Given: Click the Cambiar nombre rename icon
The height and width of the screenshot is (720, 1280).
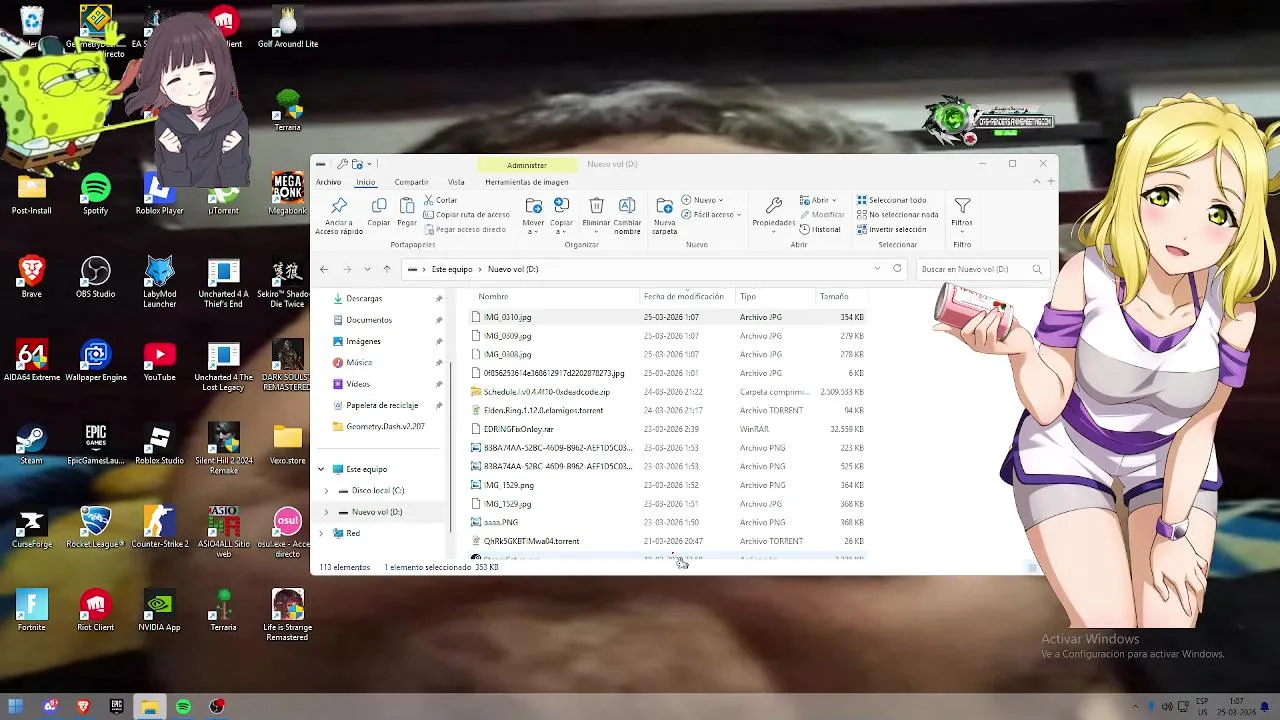Looking at the screenshot, I should click(627, 205).
